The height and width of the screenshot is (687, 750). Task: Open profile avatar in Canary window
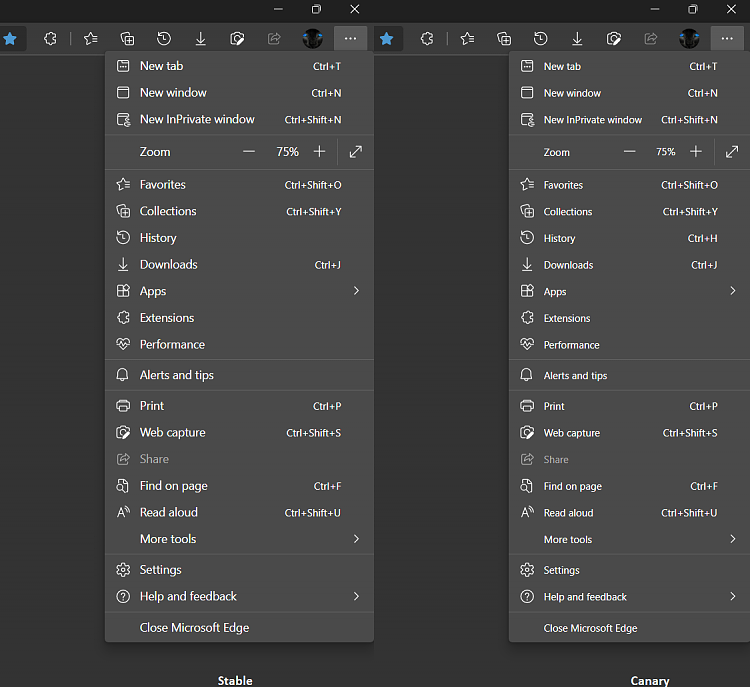point(689,38)
